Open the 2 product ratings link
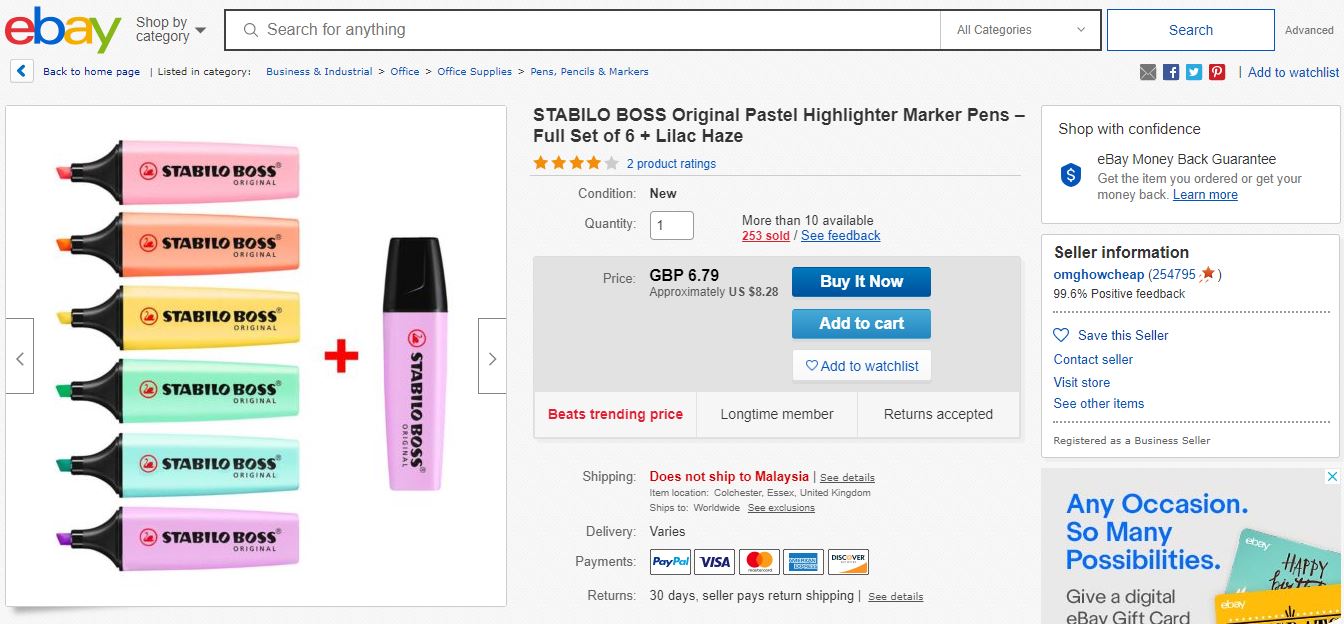 pyautogui.click(x=671, y=164)
